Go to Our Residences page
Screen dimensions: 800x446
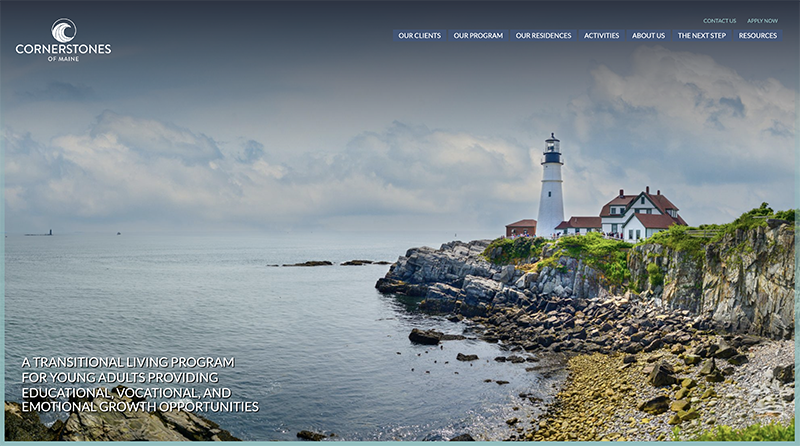[x=543, y=35]
